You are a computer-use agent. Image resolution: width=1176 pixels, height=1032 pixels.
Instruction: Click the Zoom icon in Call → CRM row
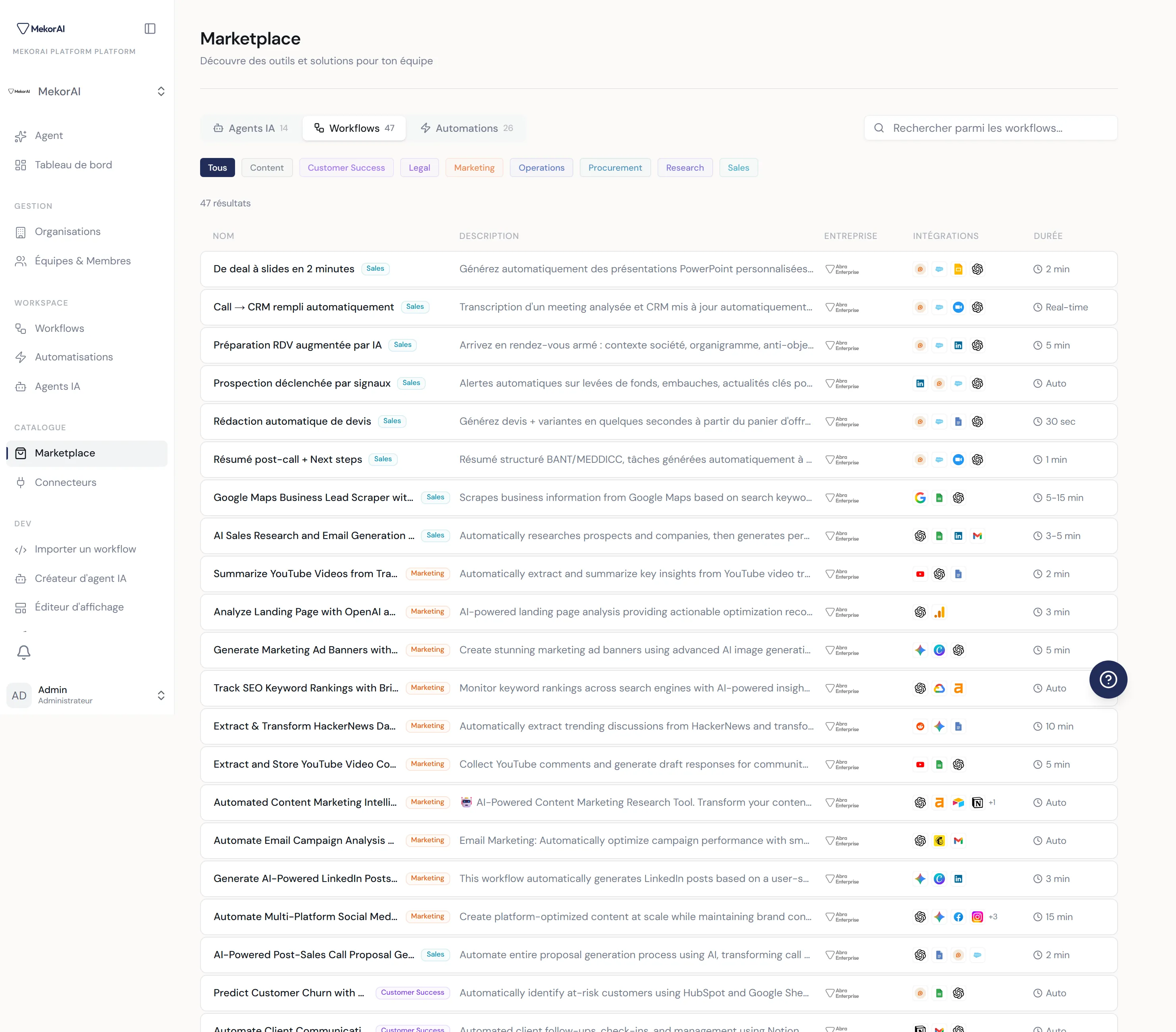958,307
